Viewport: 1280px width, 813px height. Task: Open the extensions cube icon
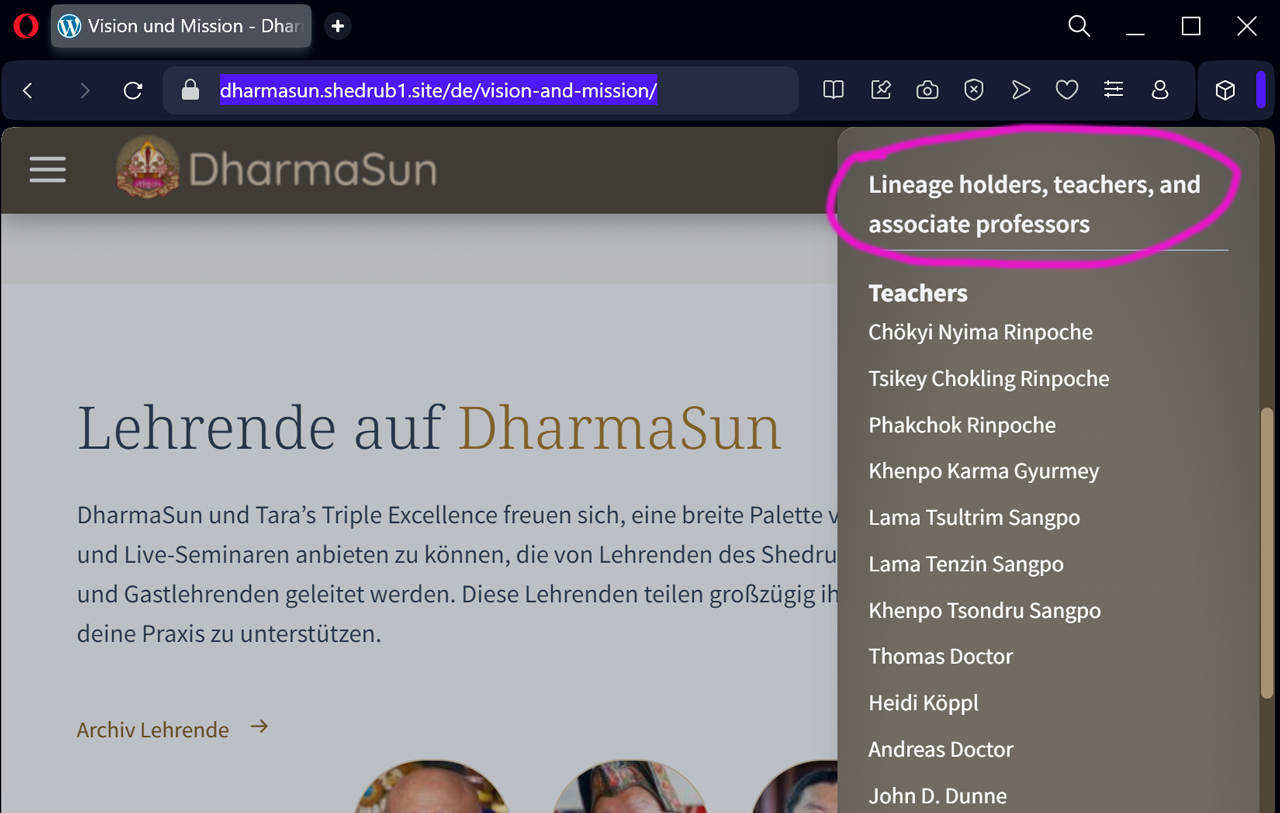1225,91
